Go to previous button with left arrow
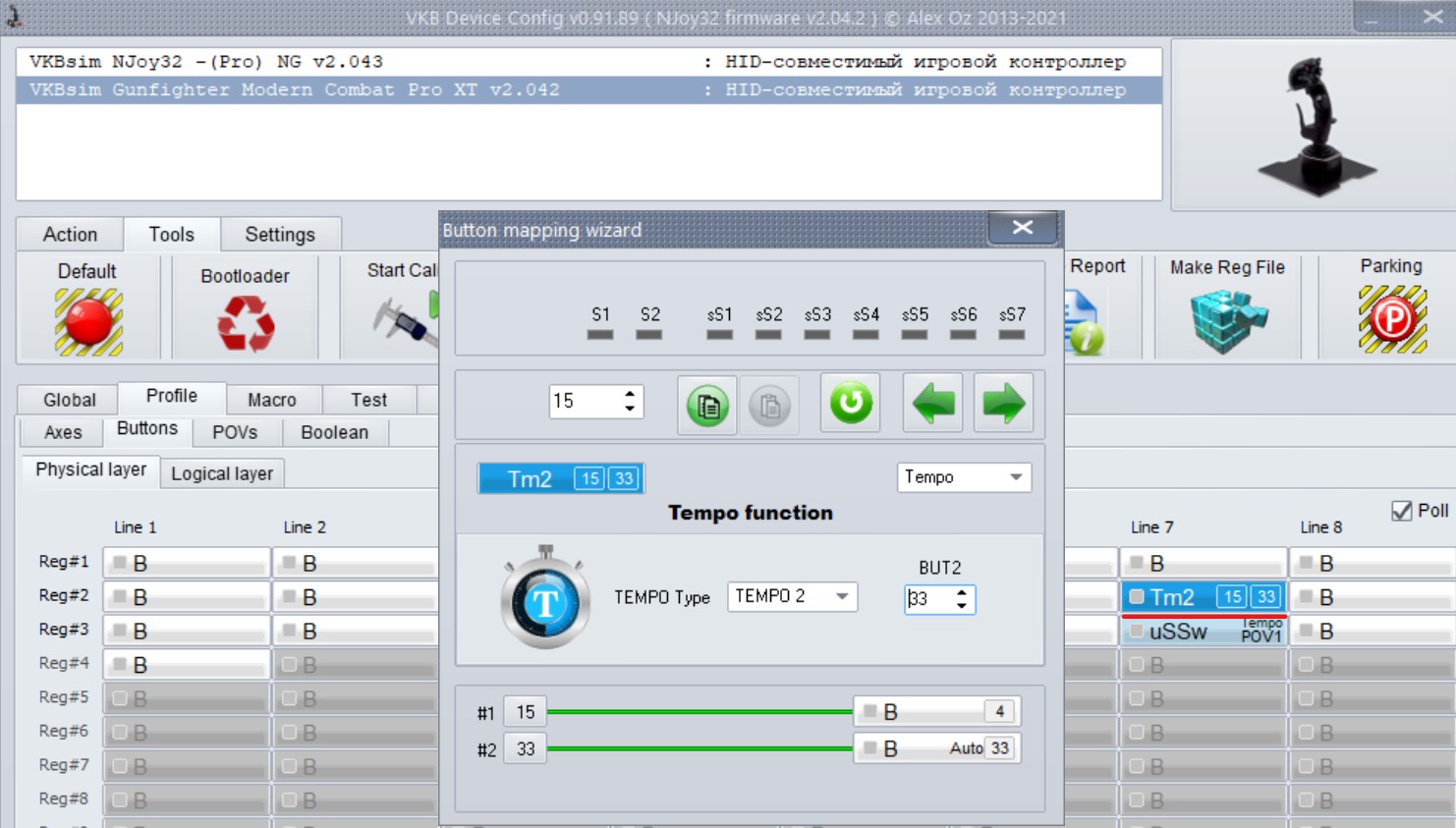The image size is (1456, 828). [x=932, y=403]
